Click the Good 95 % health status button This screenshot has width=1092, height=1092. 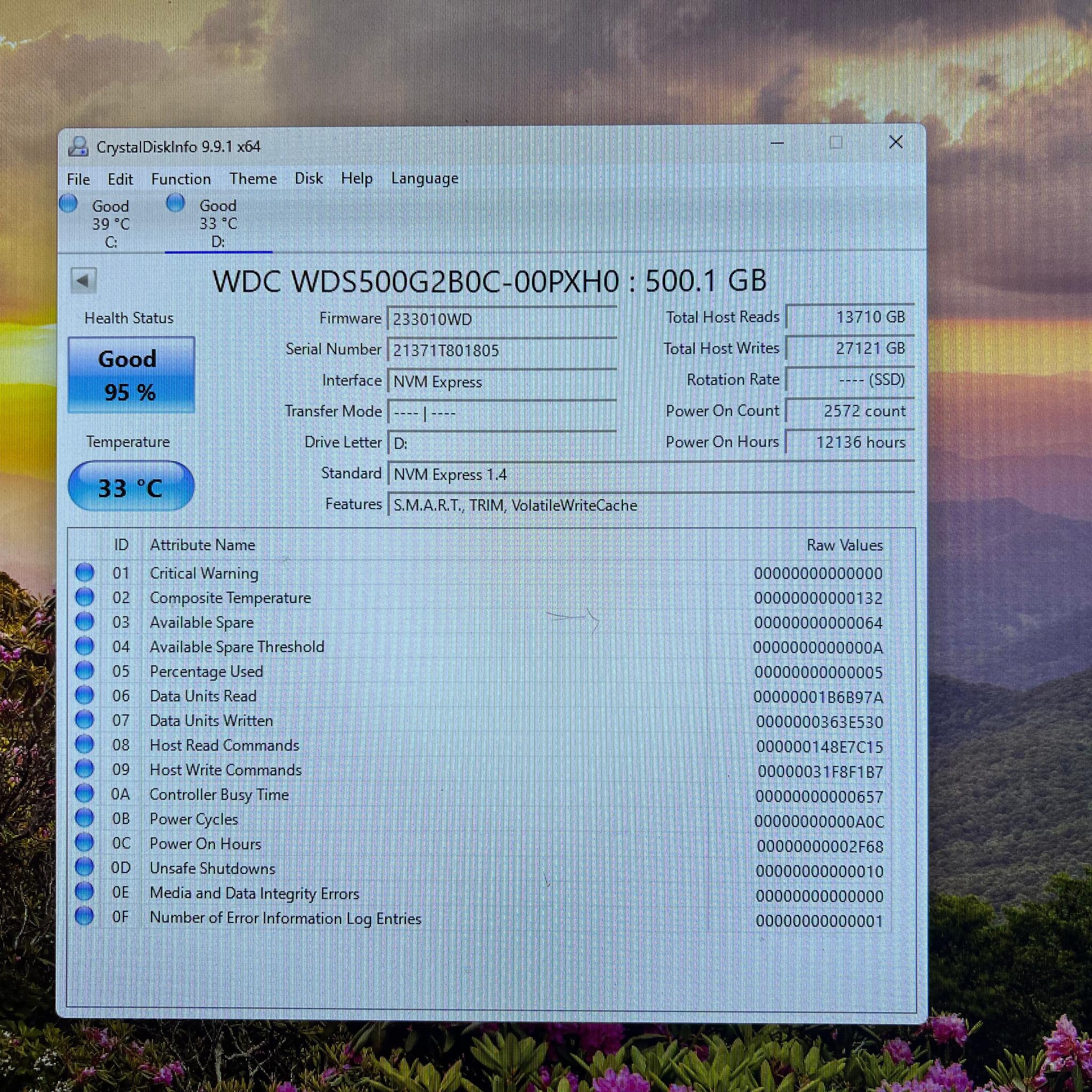pyautogui.click(x=131, y=375)
